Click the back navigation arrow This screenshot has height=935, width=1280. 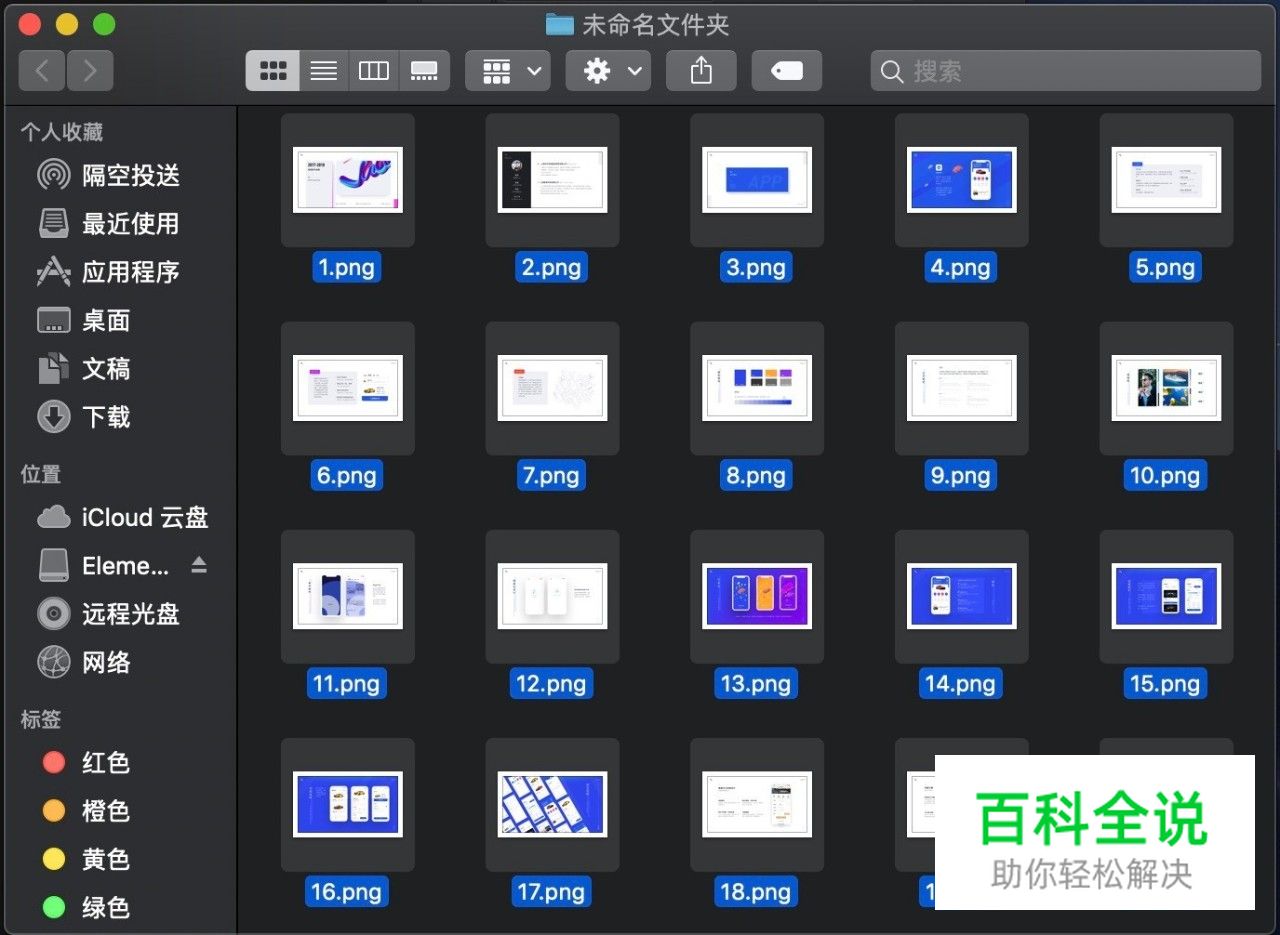(41, 70)
